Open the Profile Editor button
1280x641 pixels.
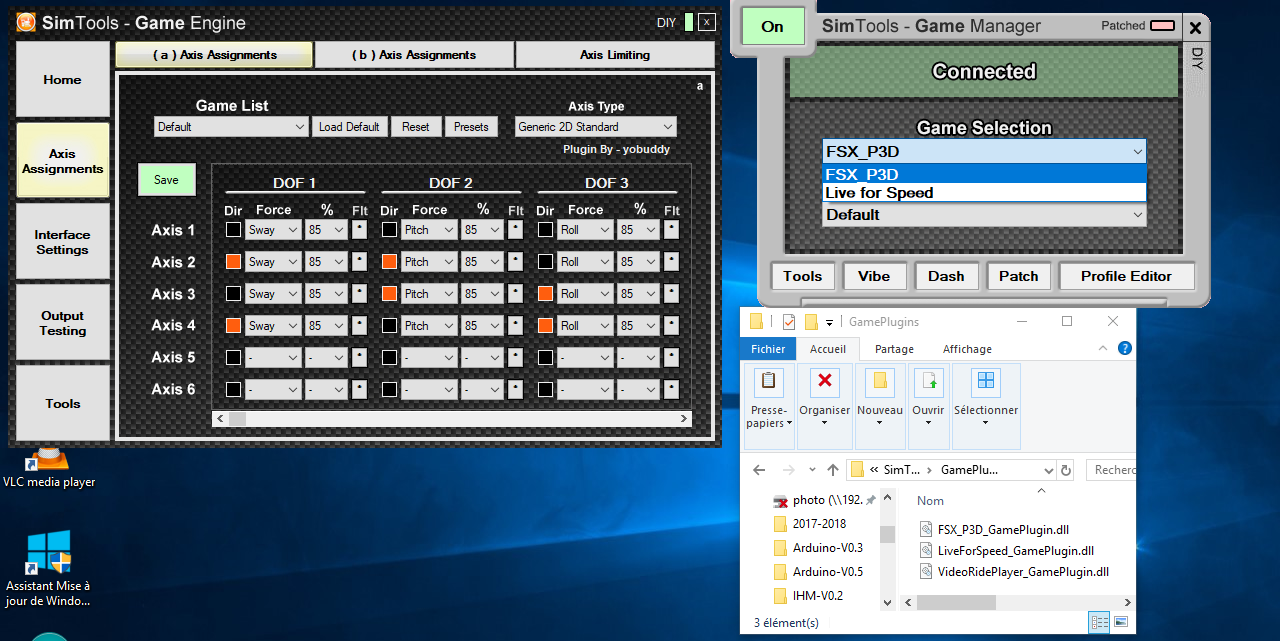[x=1125, y=276]
